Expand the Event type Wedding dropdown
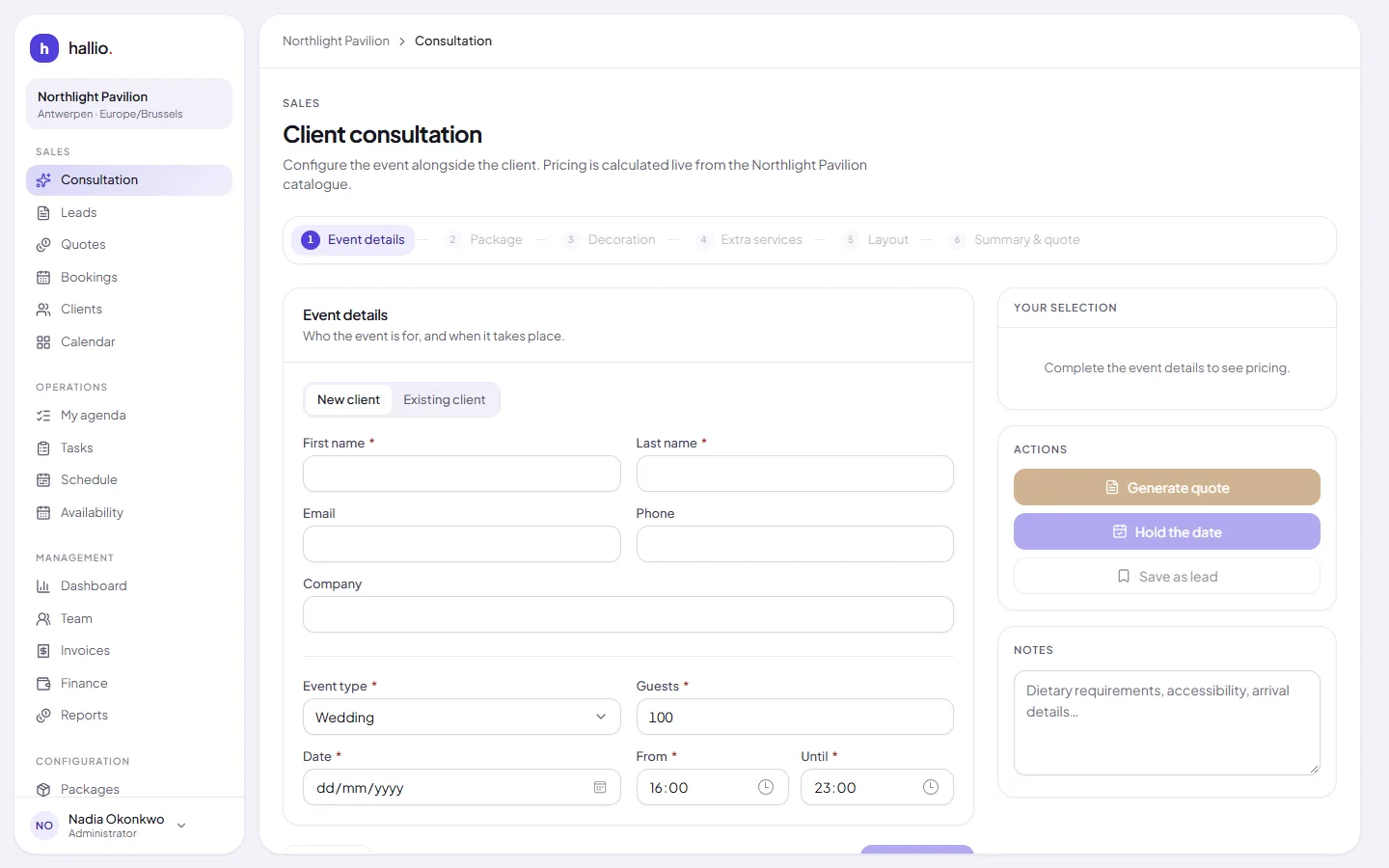Image resolution: width=1389 pixels, height=868 pixels. pyautogui.click(x=461, y=718)
